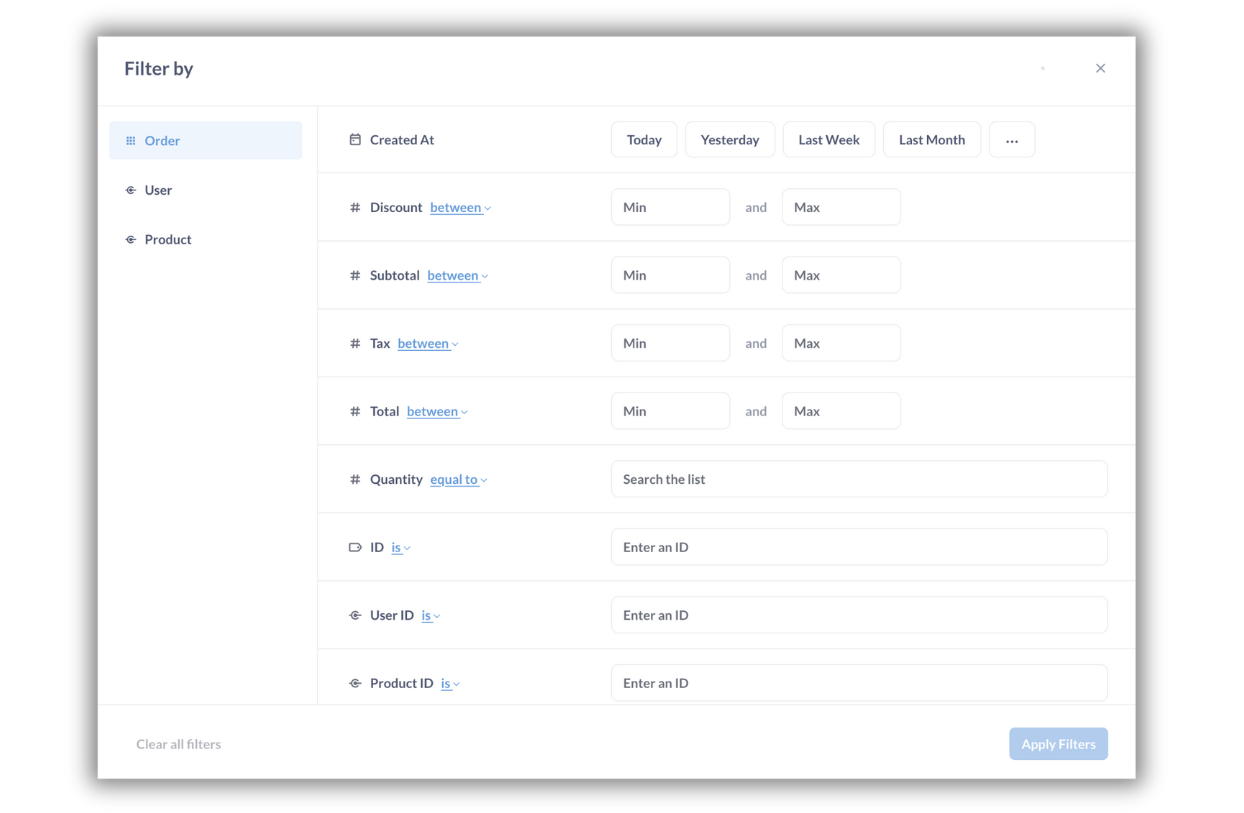
Task: Switch to the Product filter category
Action: tap(167, 239)
